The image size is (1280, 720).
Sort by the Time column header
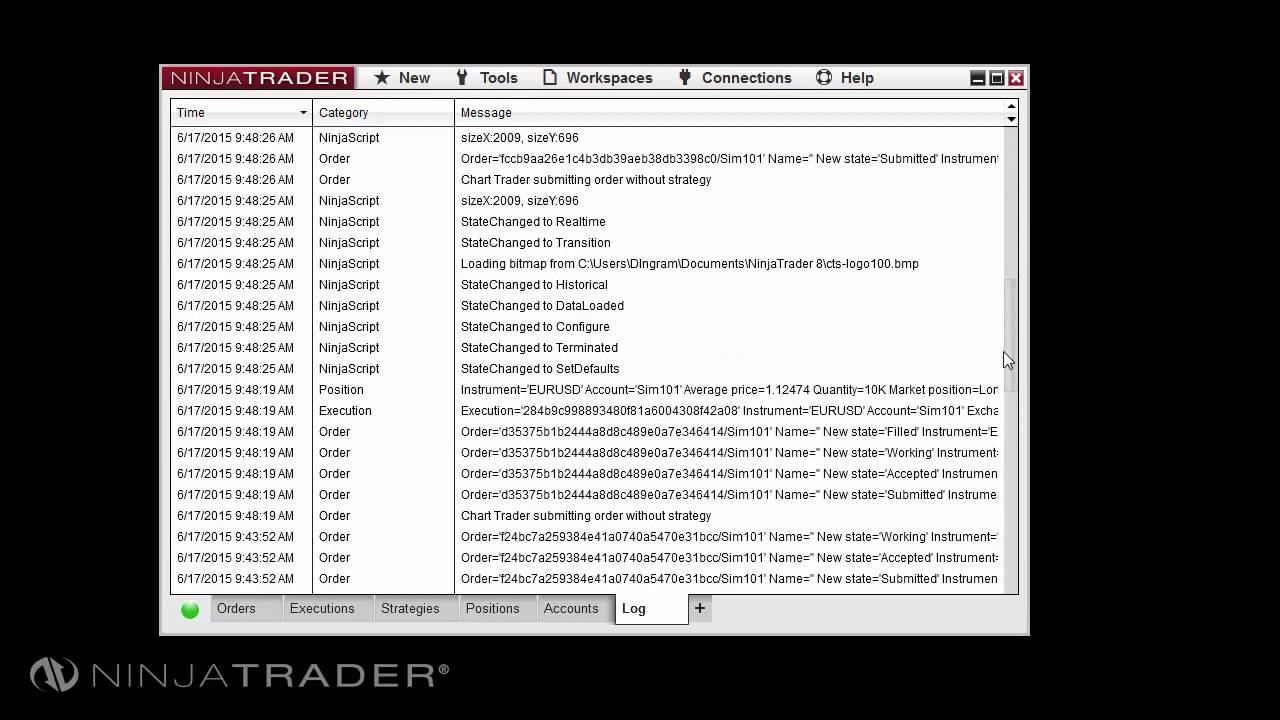click(x=241, y=113)
